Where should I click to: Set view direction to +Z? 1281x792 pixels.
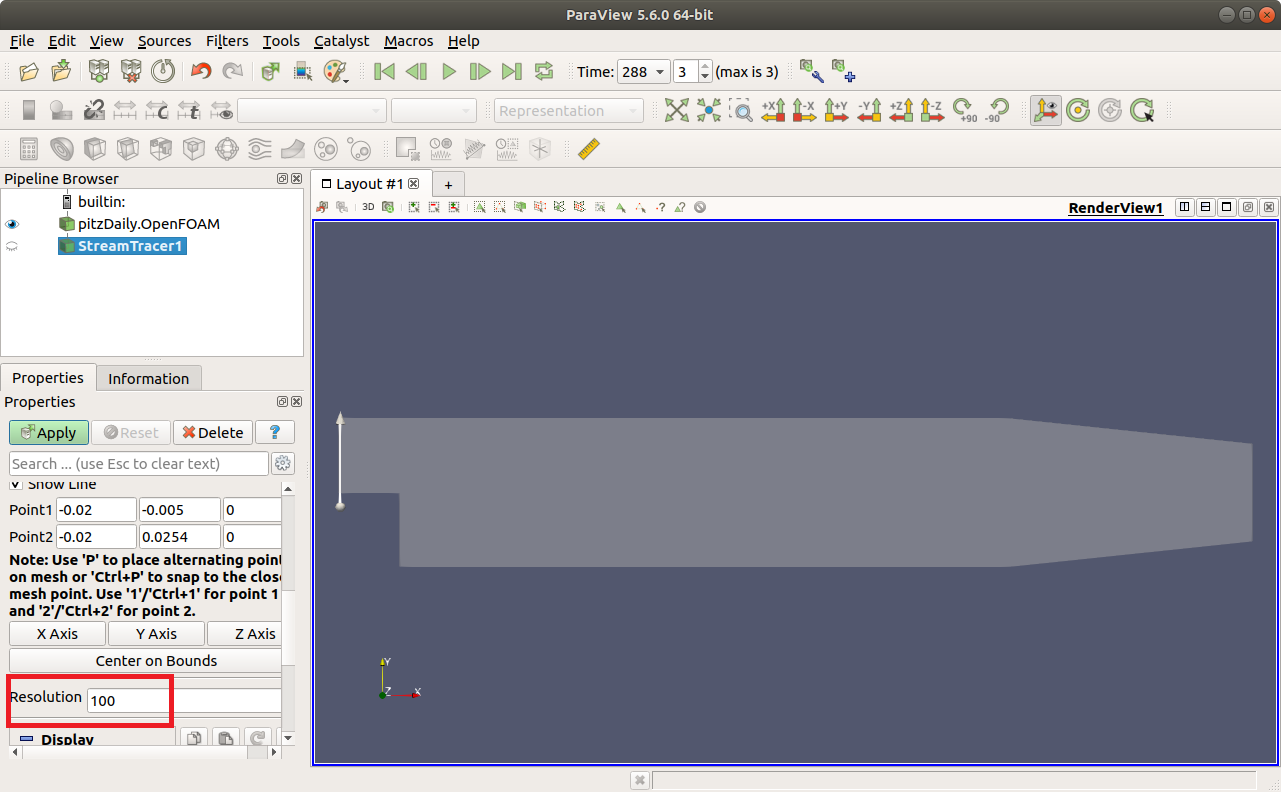[901, 110]
